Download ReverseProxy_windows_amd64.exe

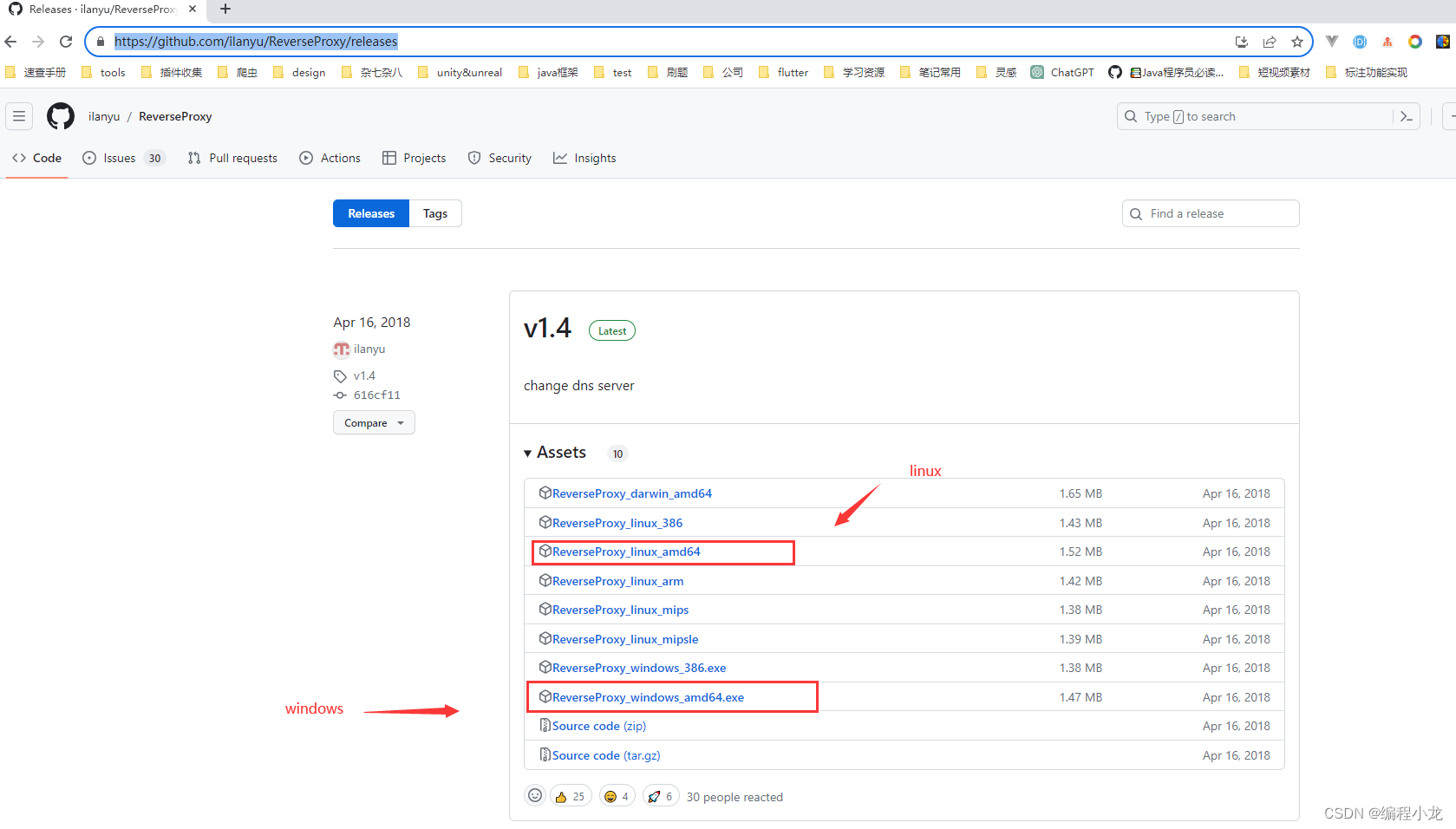[x=648, y=697]
